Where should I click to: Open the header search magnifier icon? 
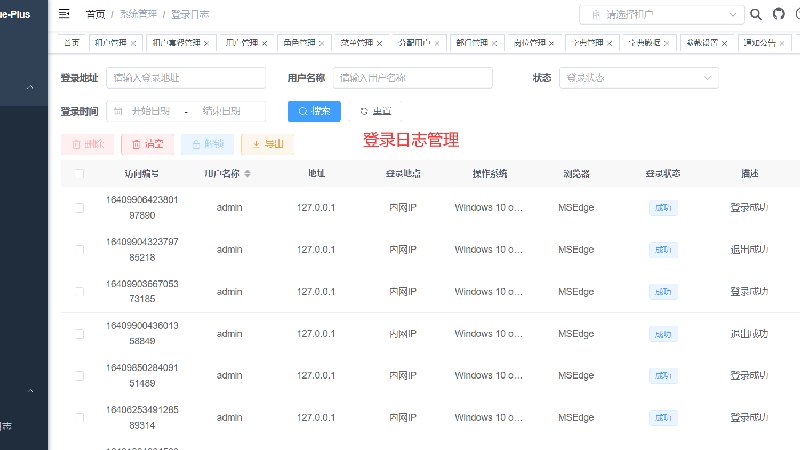point(756,14)
